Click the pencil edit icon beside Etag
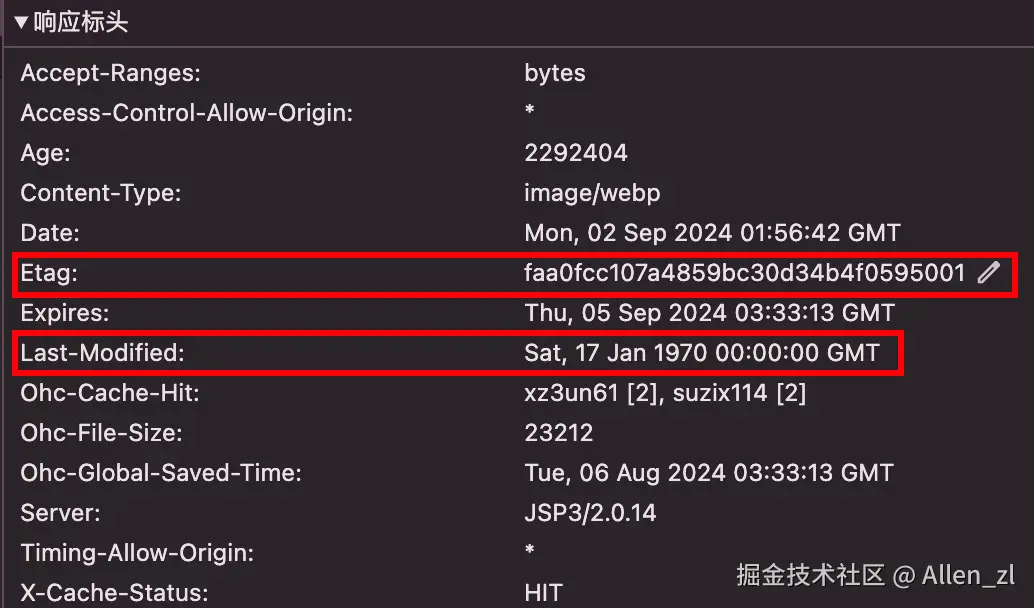 [x=989, y=273]
